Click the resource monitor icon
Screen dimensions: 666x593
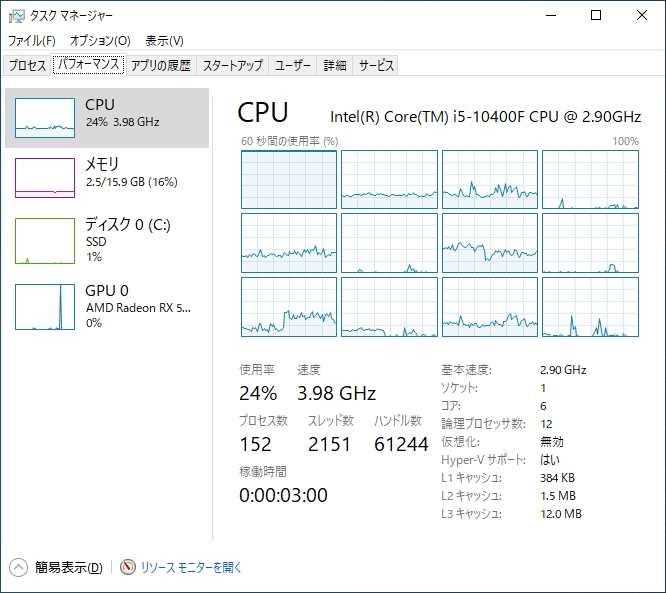[127, 567]
